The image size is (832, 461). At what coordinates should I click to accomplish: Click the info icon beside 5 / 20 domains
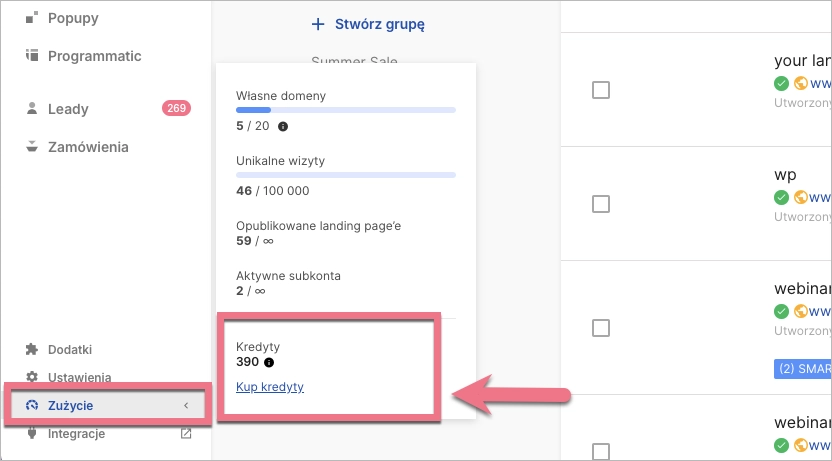pyautogui.click(x=283, y=127)
